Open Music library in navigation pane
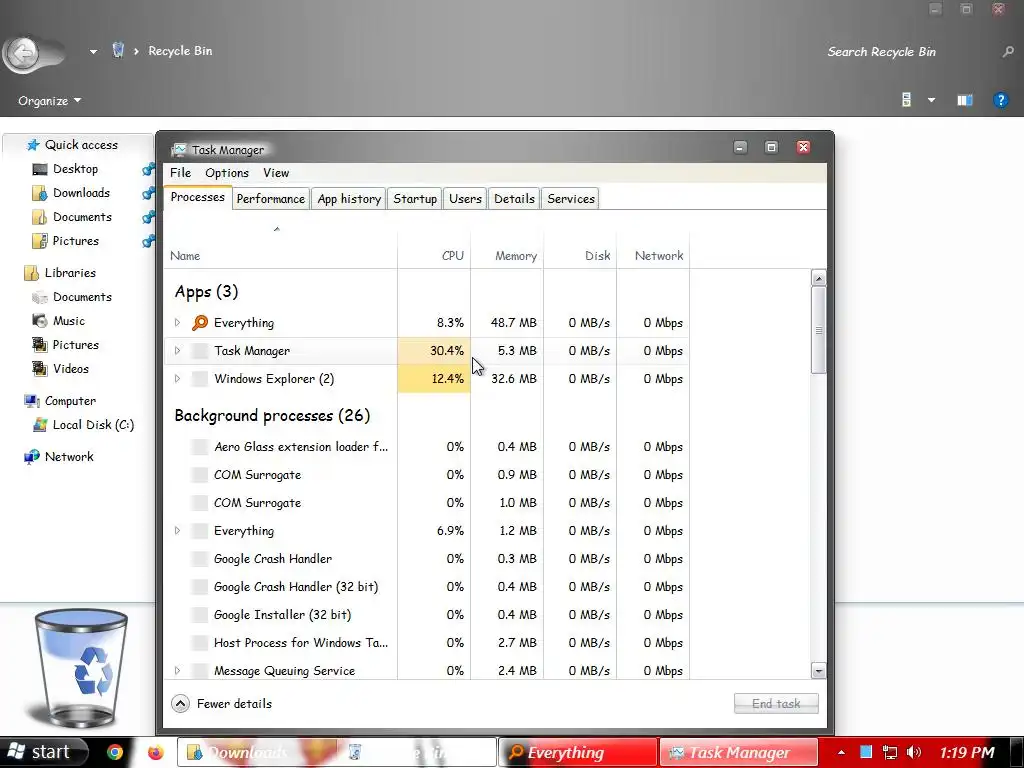1024x768 pixels. coord(69,321)
